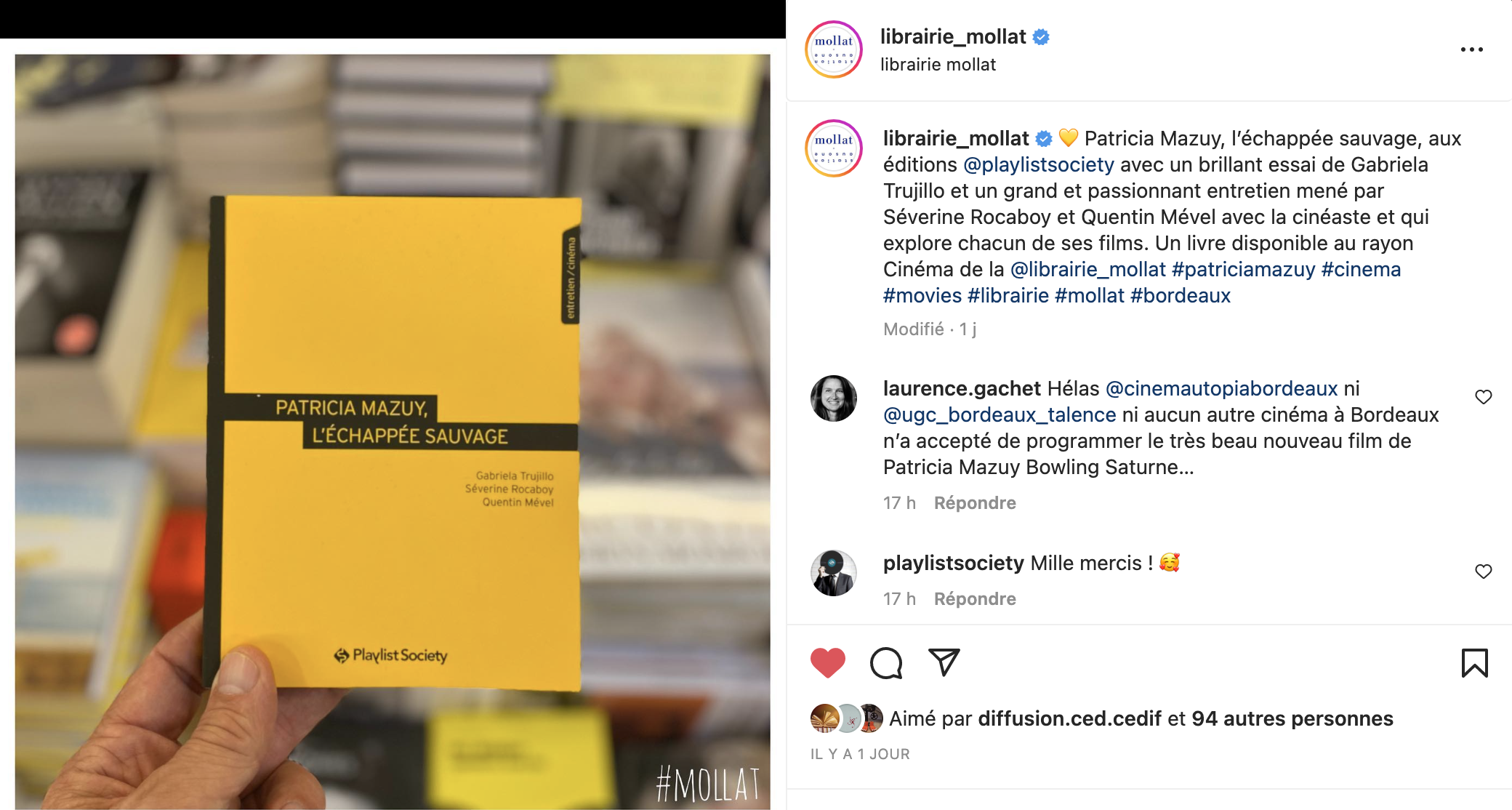Image resolution: width=1512 pixels, height=810 pixels.
Task: Open the #bordeaux hashtag
Action: [x=1181, y=296]
